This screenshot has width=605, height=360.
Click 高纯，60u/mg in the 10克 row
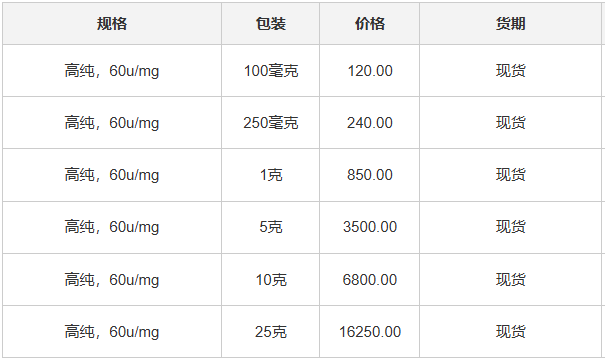[x=112, y=279]
